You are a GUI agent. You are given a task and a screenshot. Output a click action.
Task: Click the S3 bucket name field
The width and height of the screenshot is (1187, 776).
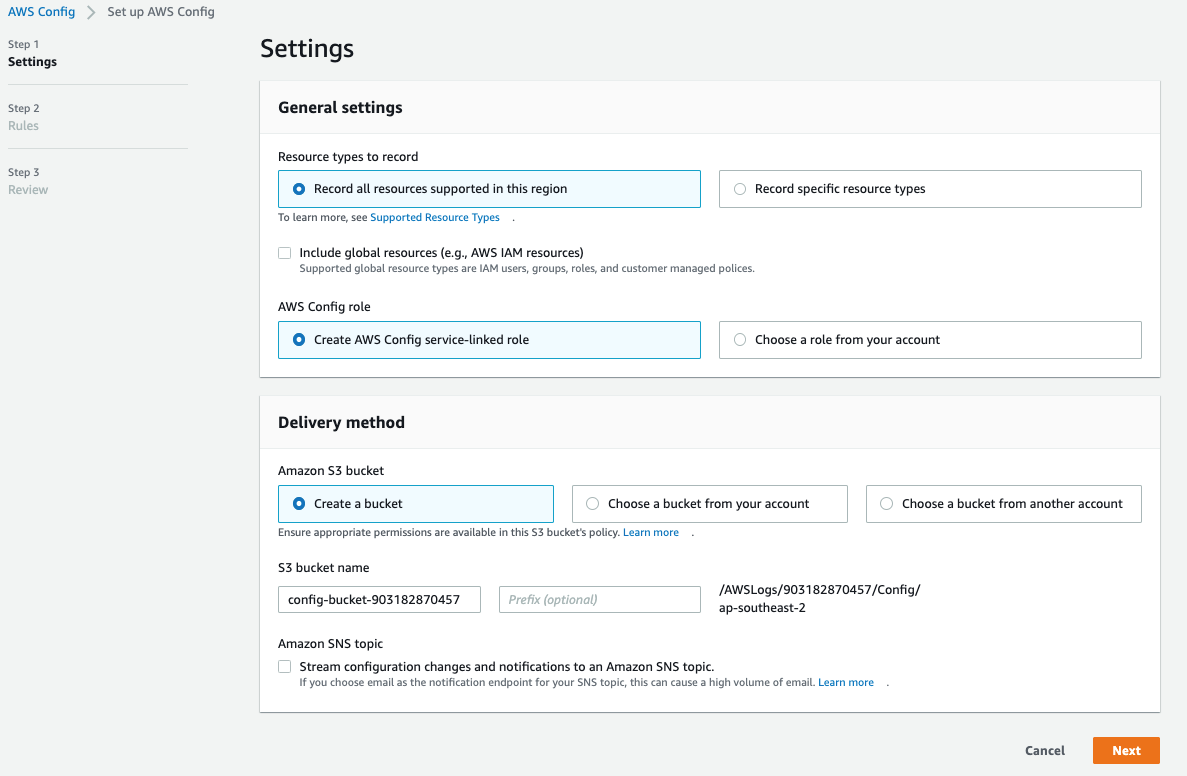379,600
